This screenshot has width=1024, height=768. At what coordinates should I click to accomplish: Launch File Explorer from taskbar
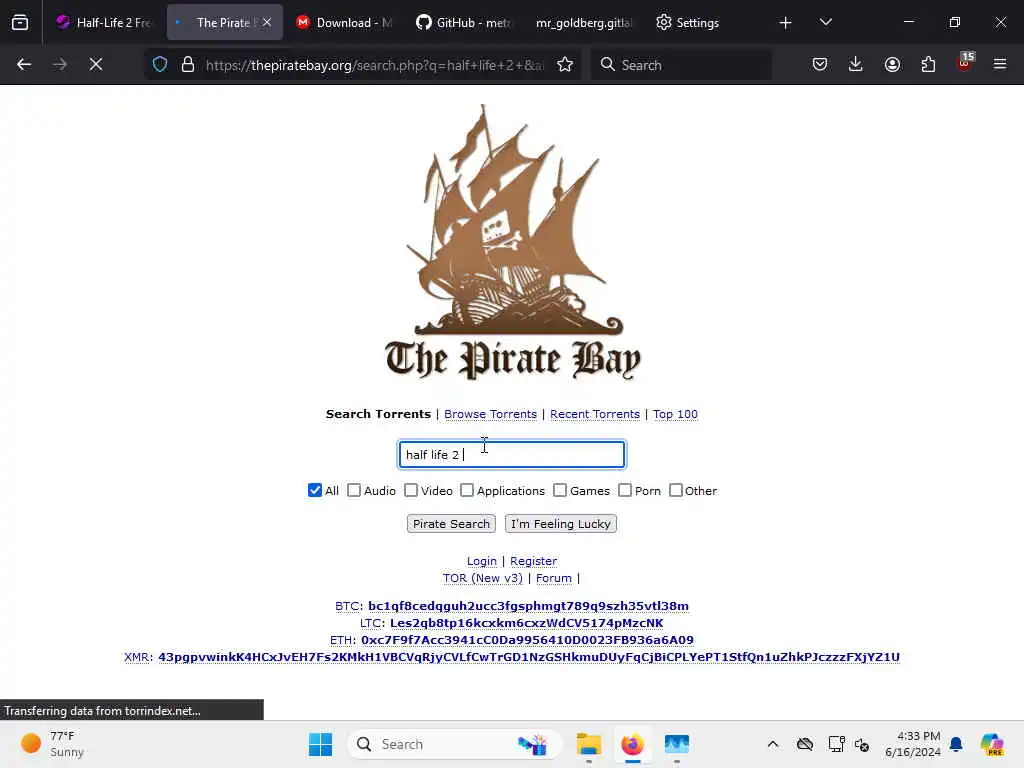[588, 744]
